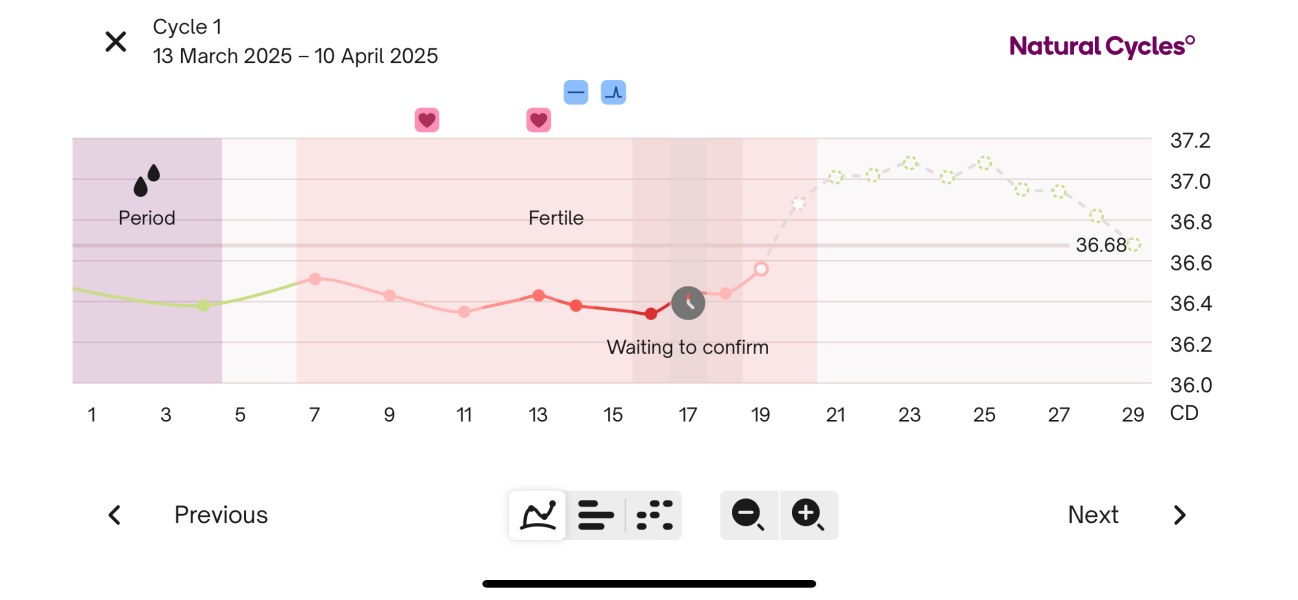Tap the blue flat-line test icon
The height and width of the screenshot is (600, 1298).
(x=576, y=93)
